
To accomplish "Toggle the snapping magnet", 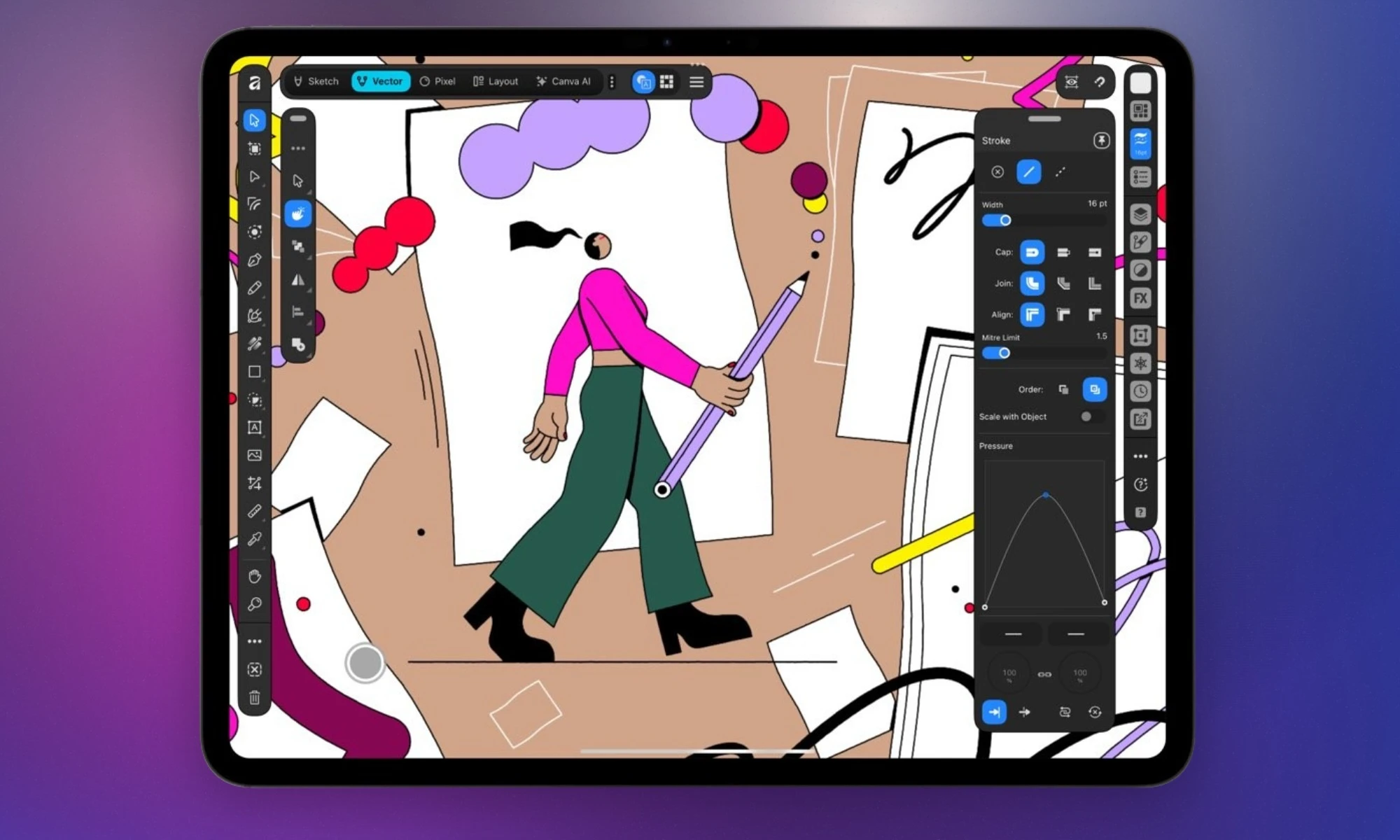I will (1100, 82).
